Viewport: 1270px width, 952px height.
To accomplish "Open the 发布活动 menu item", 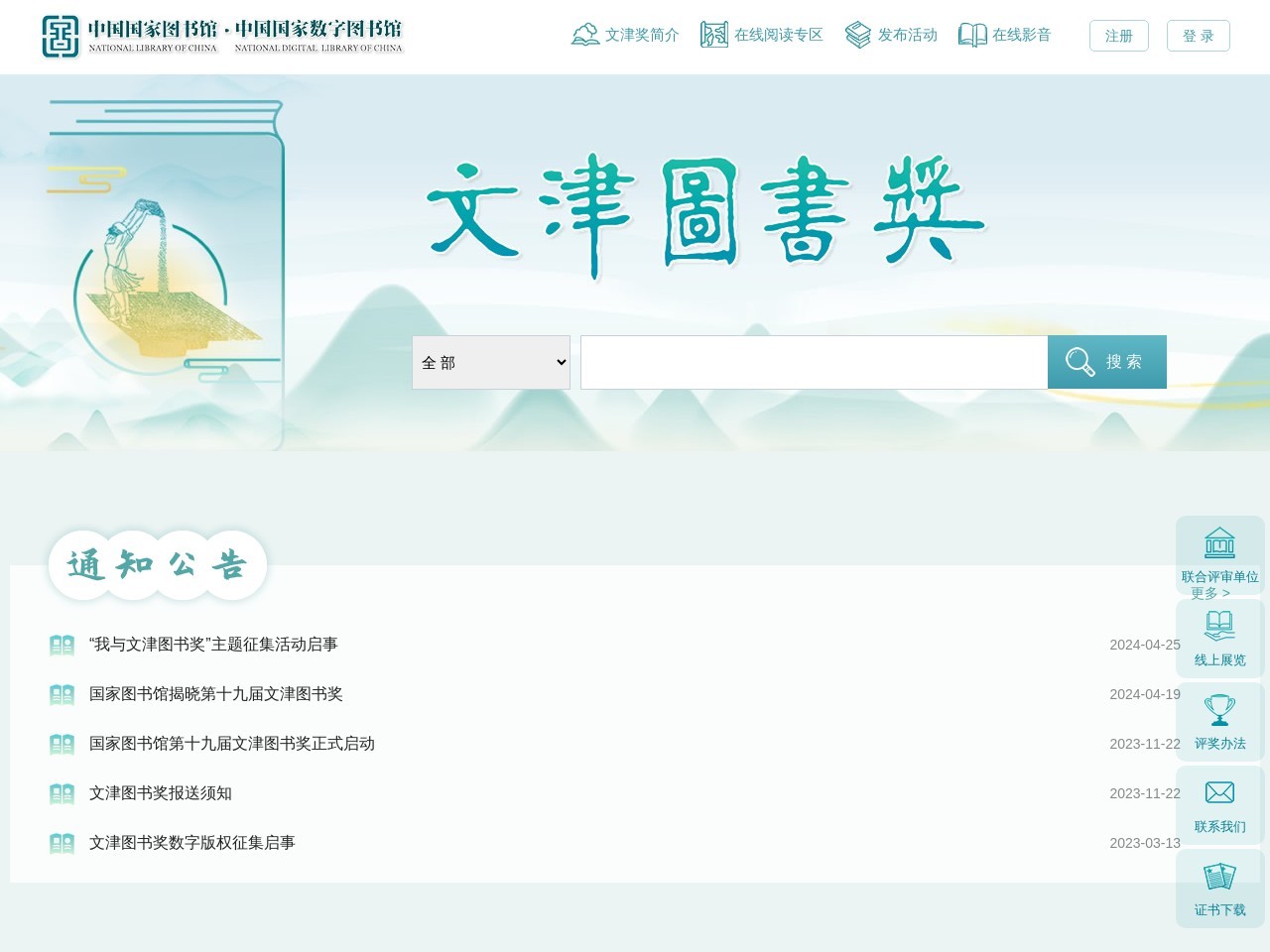I will [908, 35].
